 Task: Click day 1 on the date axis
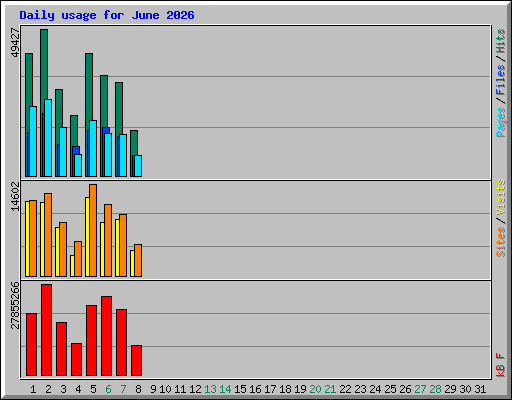click(33, 389)
